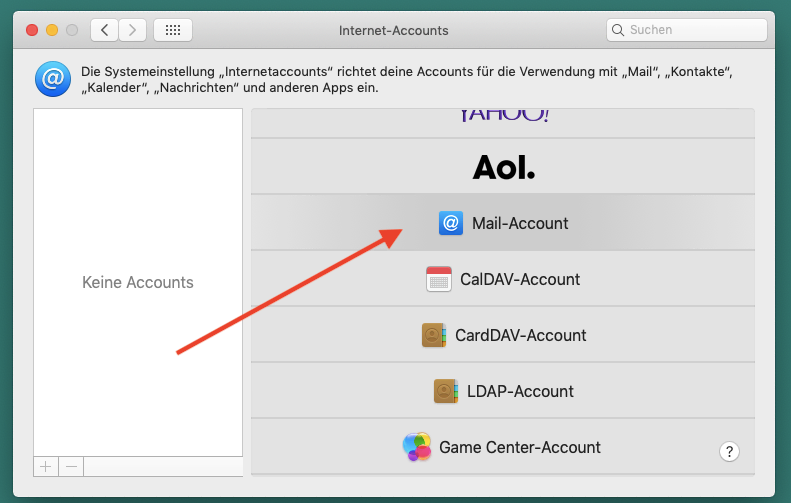Select the Yahoo! account provider

point(503,116)
